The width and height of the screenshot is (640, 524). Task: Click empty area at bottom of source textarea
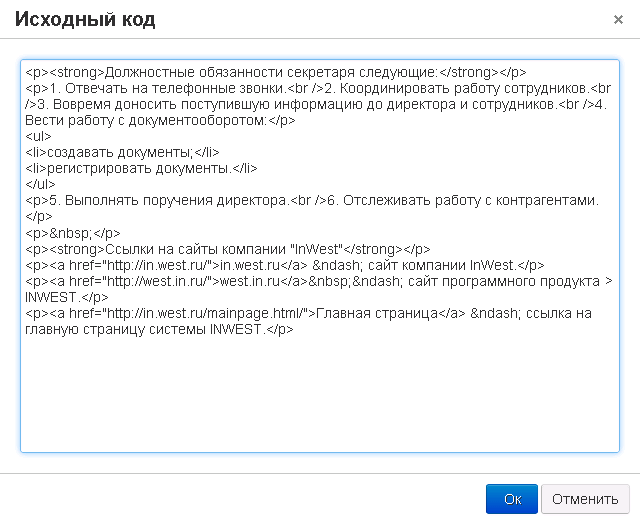(x=320, y=400)
